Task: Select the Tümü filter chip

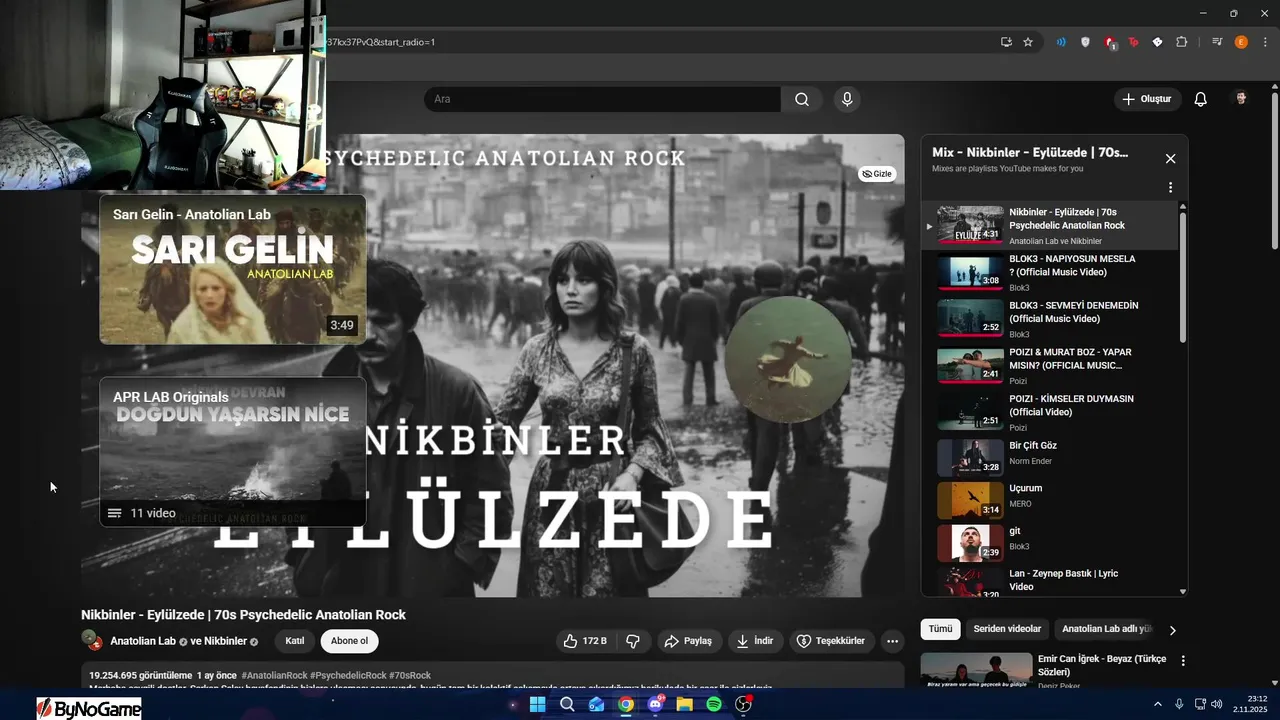Action: coord(940,629)
